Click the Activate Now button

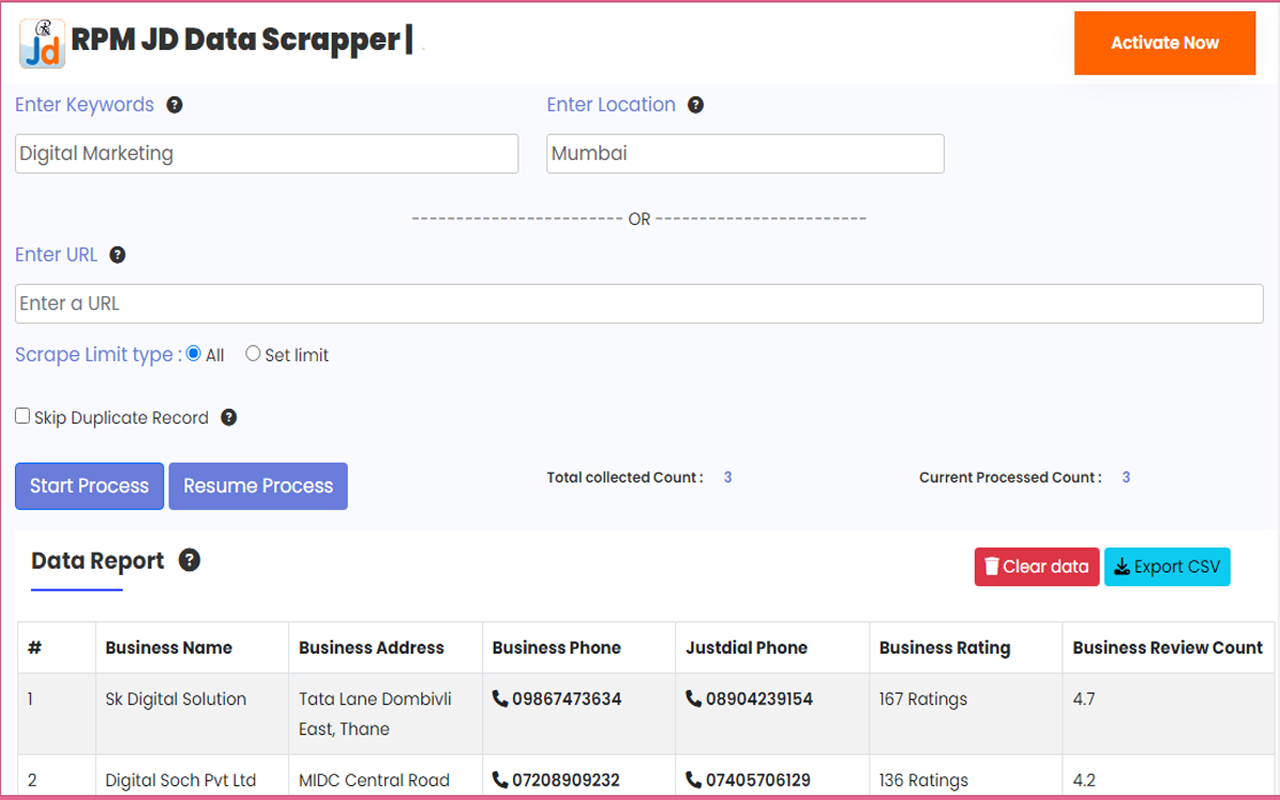[x=1165, y=43]
